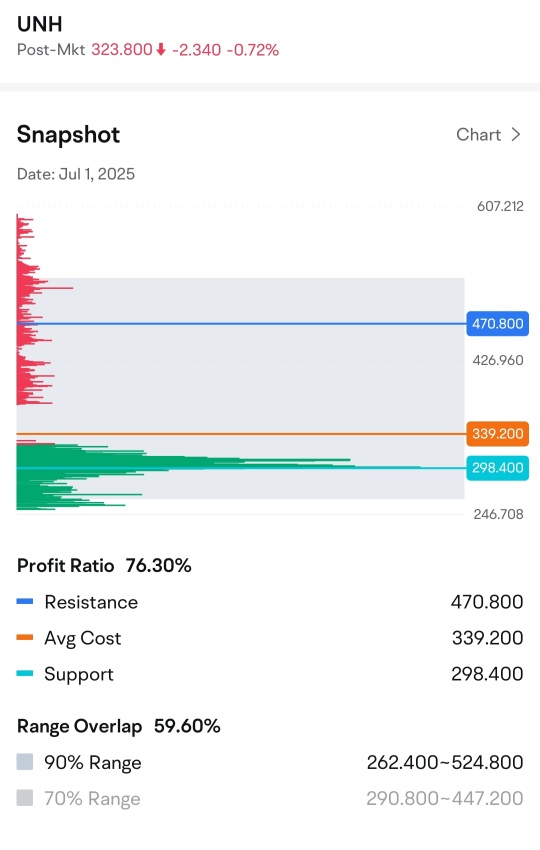The width and height of the screenshot is (540, 850).
Task: Click the red down arrow price icon
Action: point(160,50)
